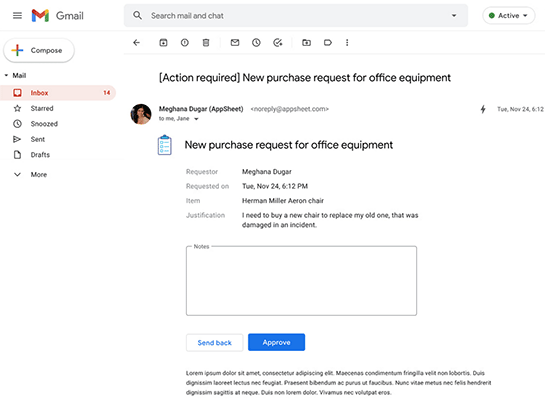Delete the email with trash icon

click(206, 42)
